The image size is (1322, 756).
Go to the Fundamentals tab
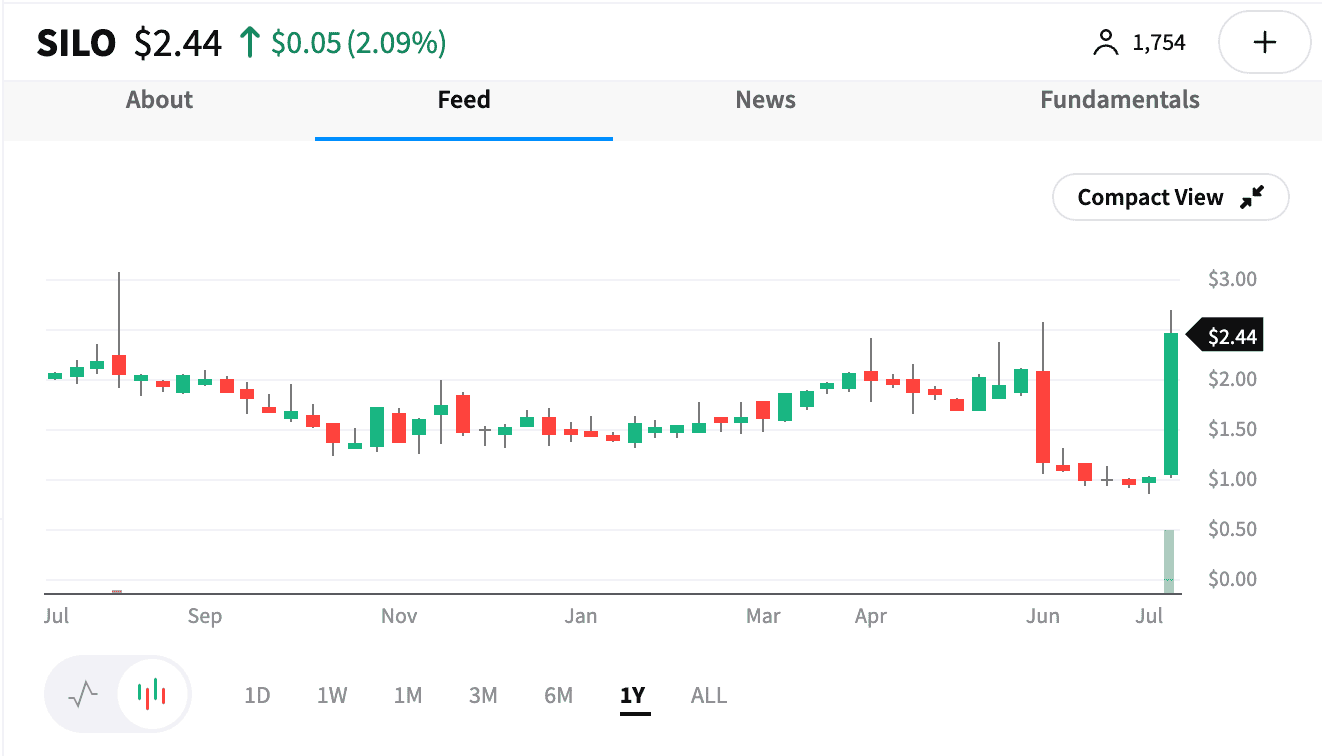(x=1120, y=100)
